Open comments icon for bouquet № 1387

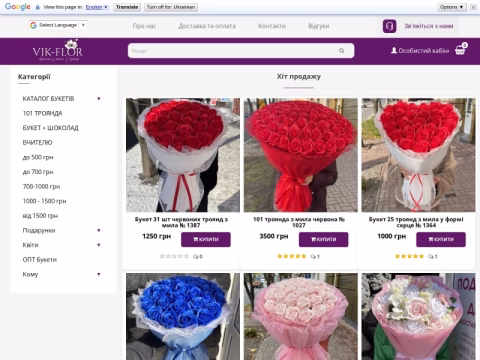(197, 256)
